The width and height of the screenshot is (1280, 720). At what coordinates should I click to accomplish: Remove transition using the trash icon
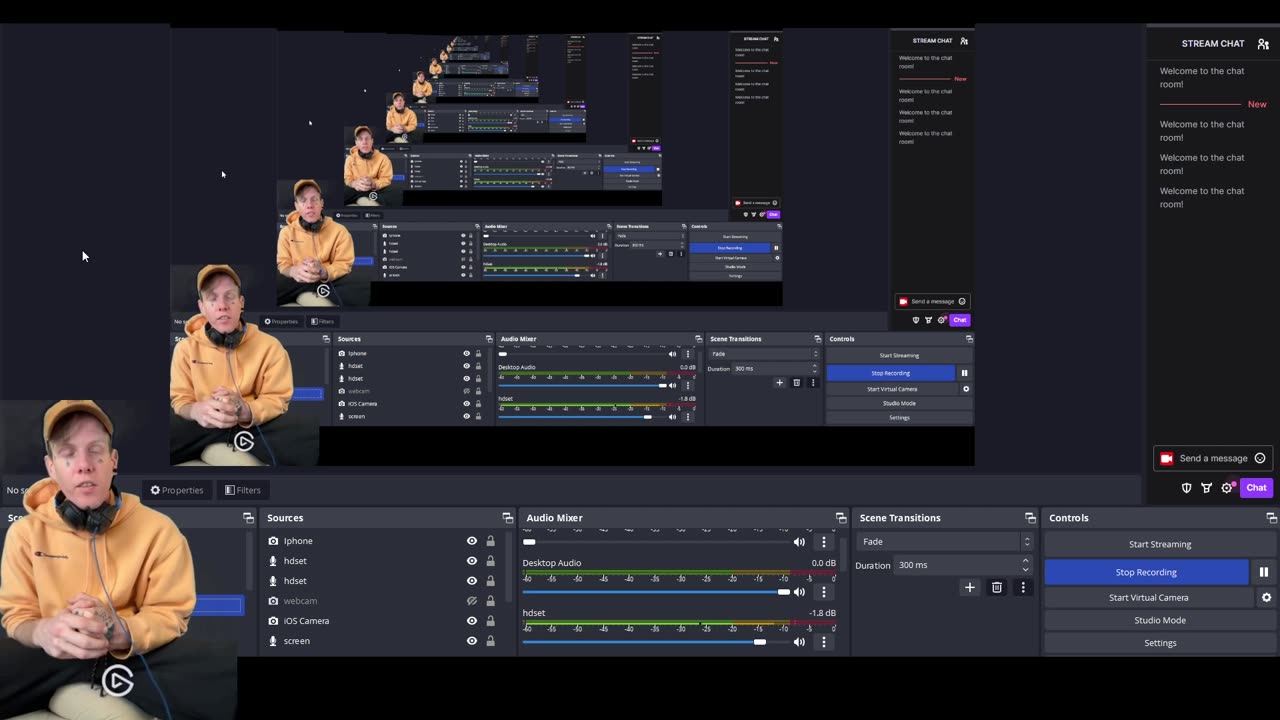996,587
